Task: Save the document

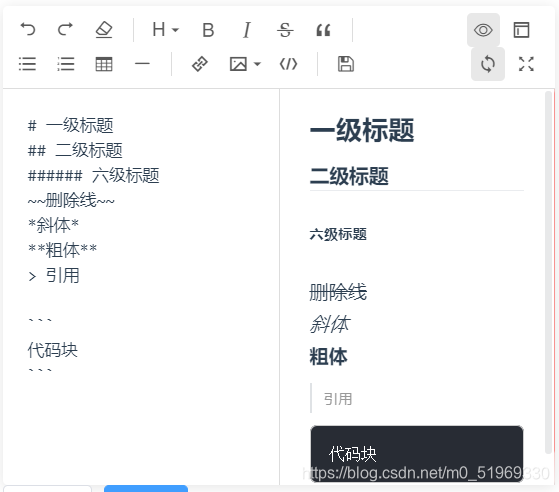Action: click(346, 64)
